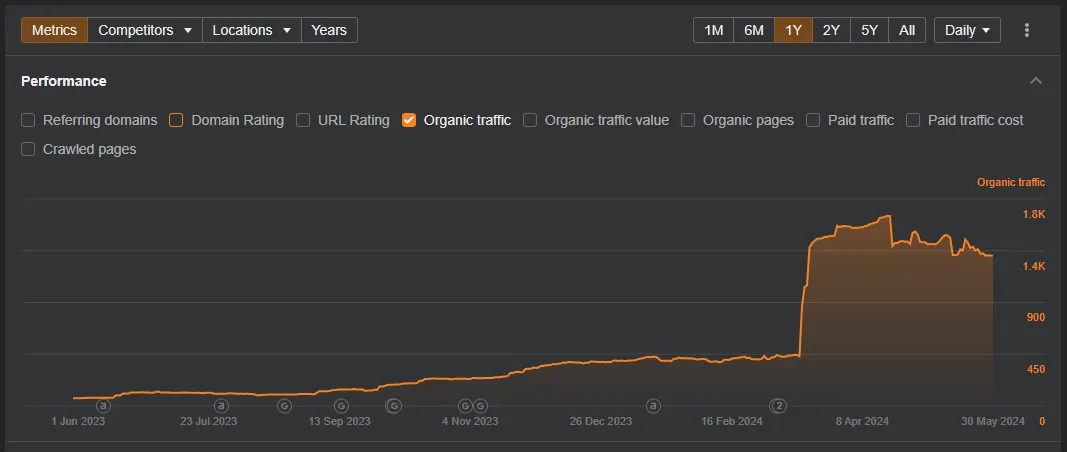Viewport: 1067px width, 452px height.
Task: Expand the Locations dropdown
Action: 251,30
